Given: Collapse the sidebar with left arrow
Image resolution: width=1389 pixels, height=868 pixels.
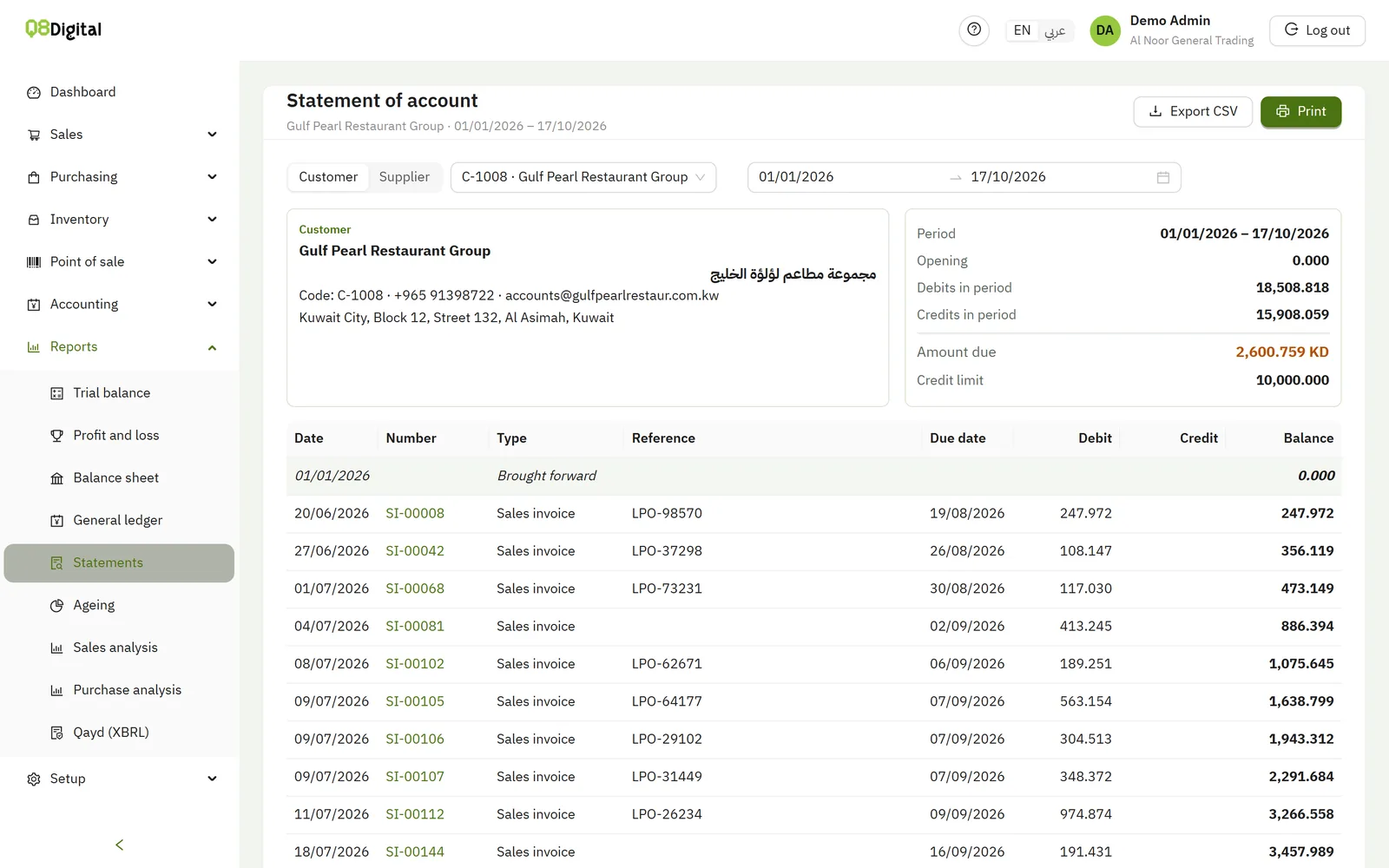Looking at the screenshot, I should click(x=120, y=845).
